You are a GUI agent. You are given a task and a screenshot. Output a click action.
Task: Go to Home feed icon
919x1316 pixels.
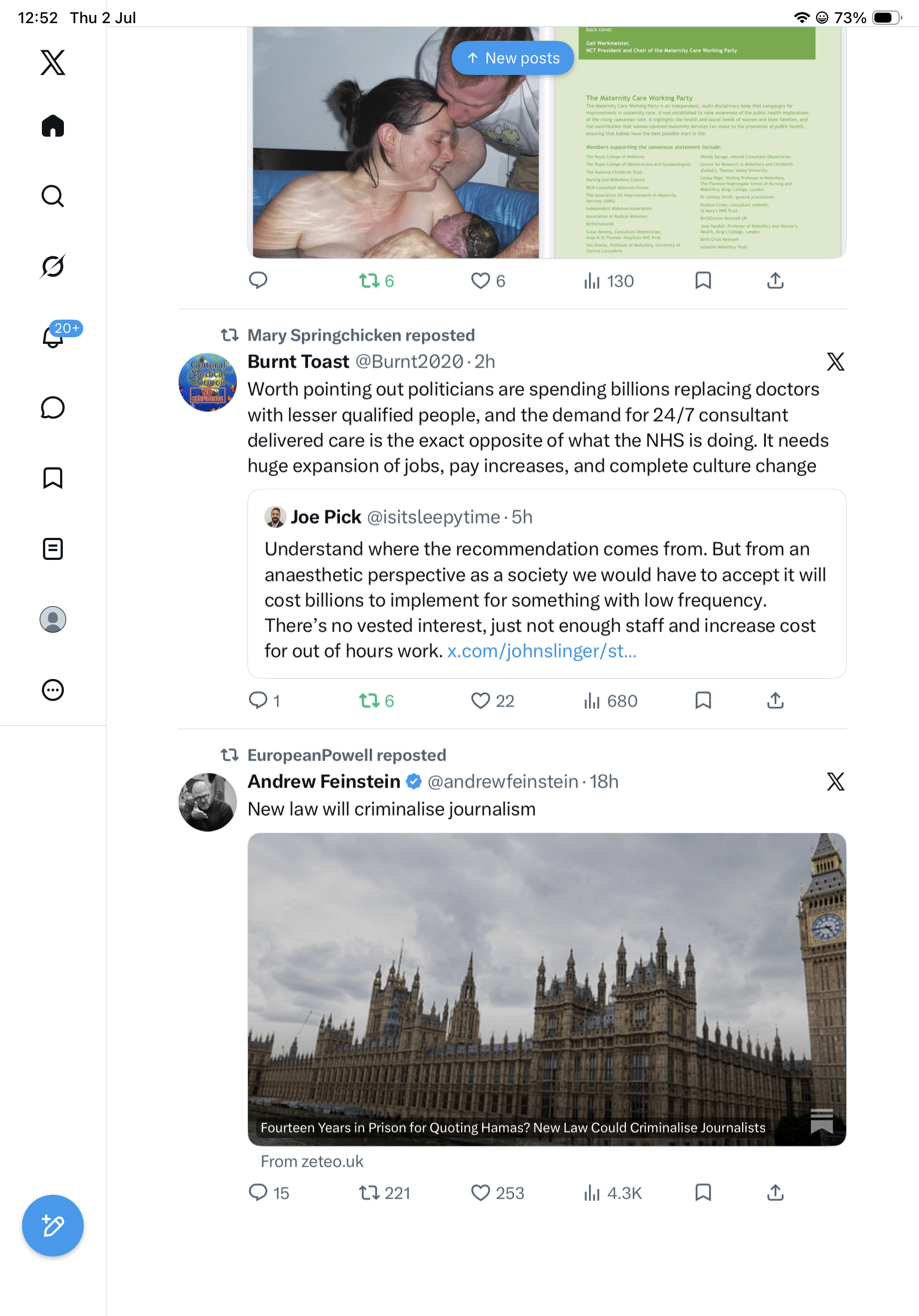[53, 126]
